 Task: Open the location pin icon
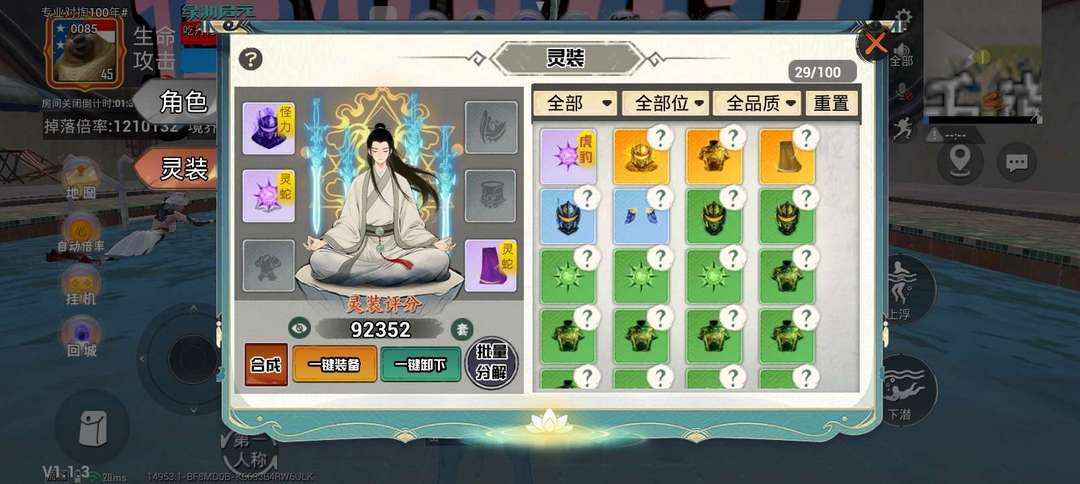[x=960, y=162]
